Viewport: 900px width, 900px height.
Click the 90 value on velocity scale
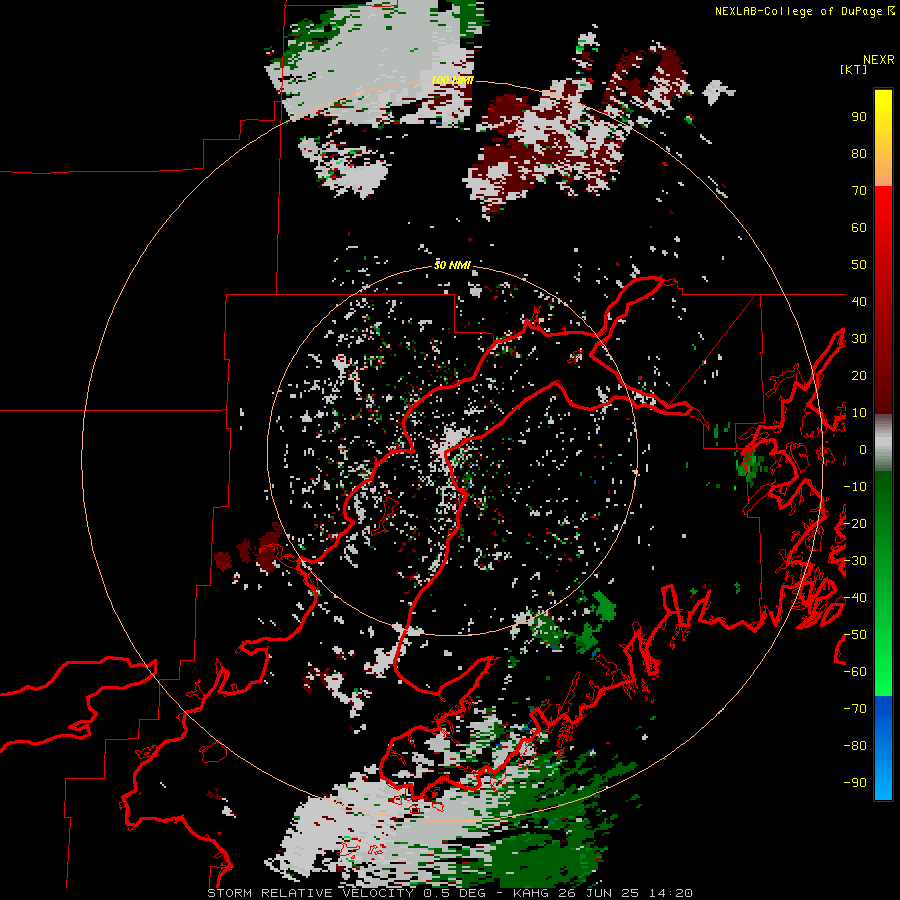point(859,117)
